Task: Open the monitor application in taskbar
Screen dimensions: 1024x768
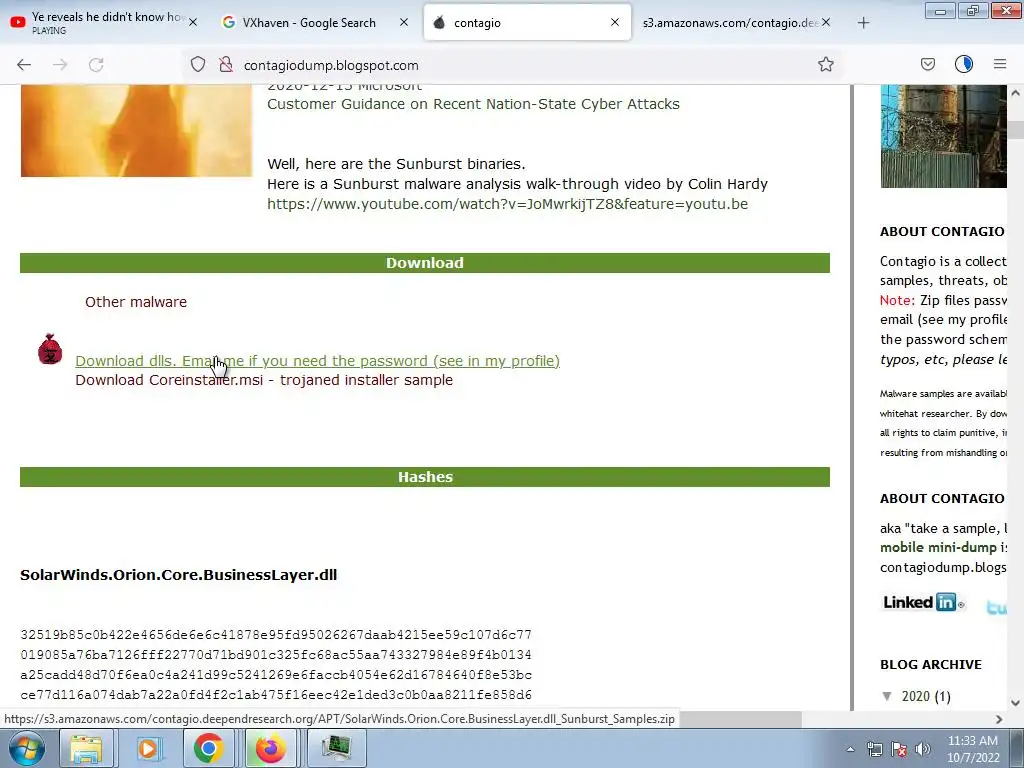Action: [336, 748]
